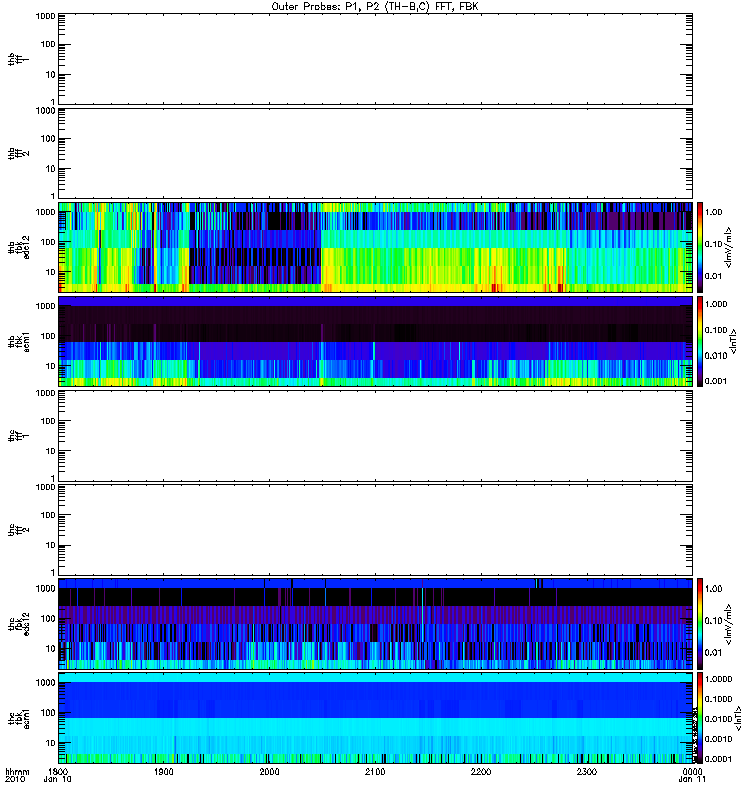Click the '0000' time axis label

coord(692,771)
